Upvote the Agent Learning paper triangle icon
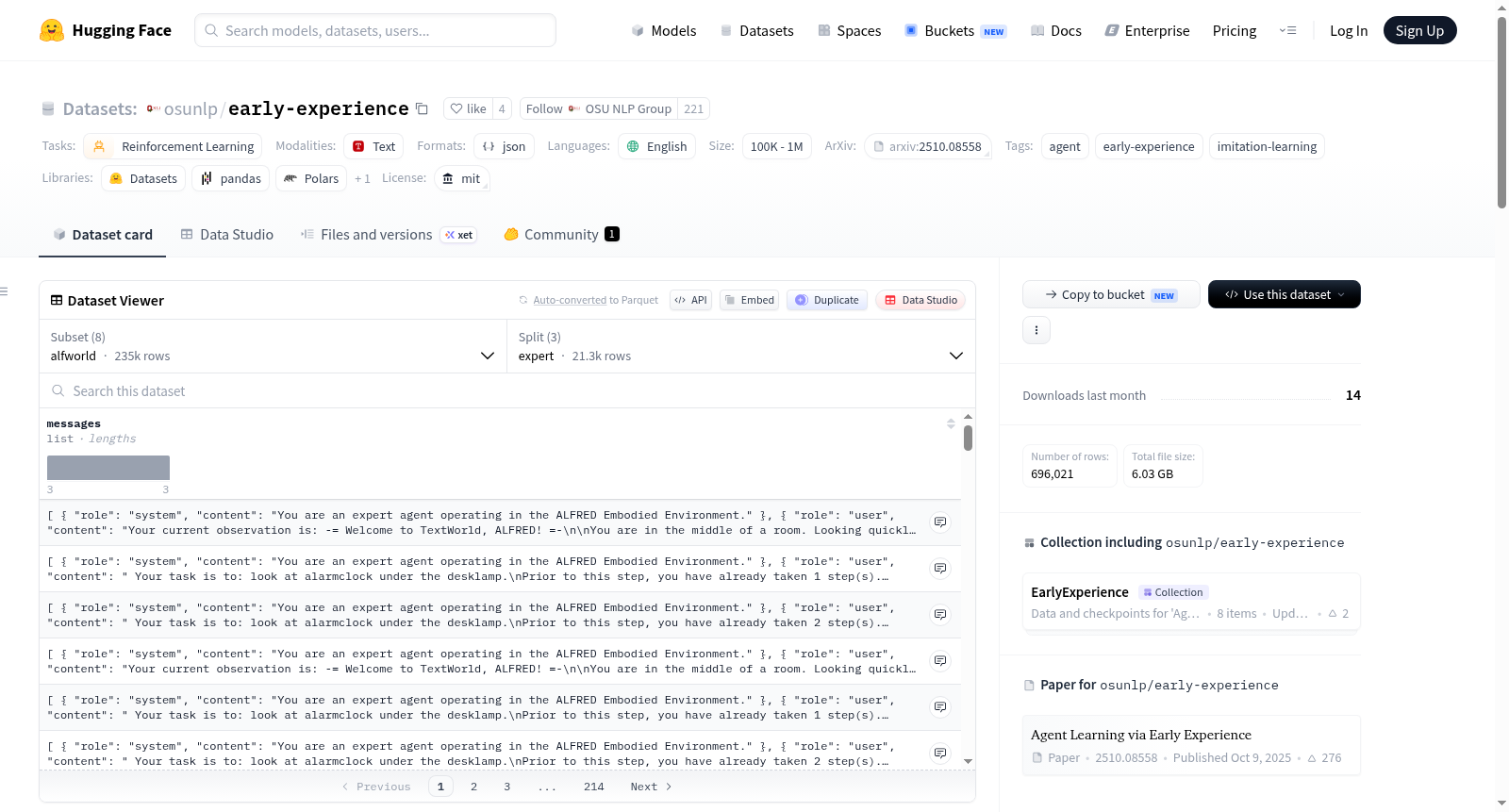 coord(1312,758)
